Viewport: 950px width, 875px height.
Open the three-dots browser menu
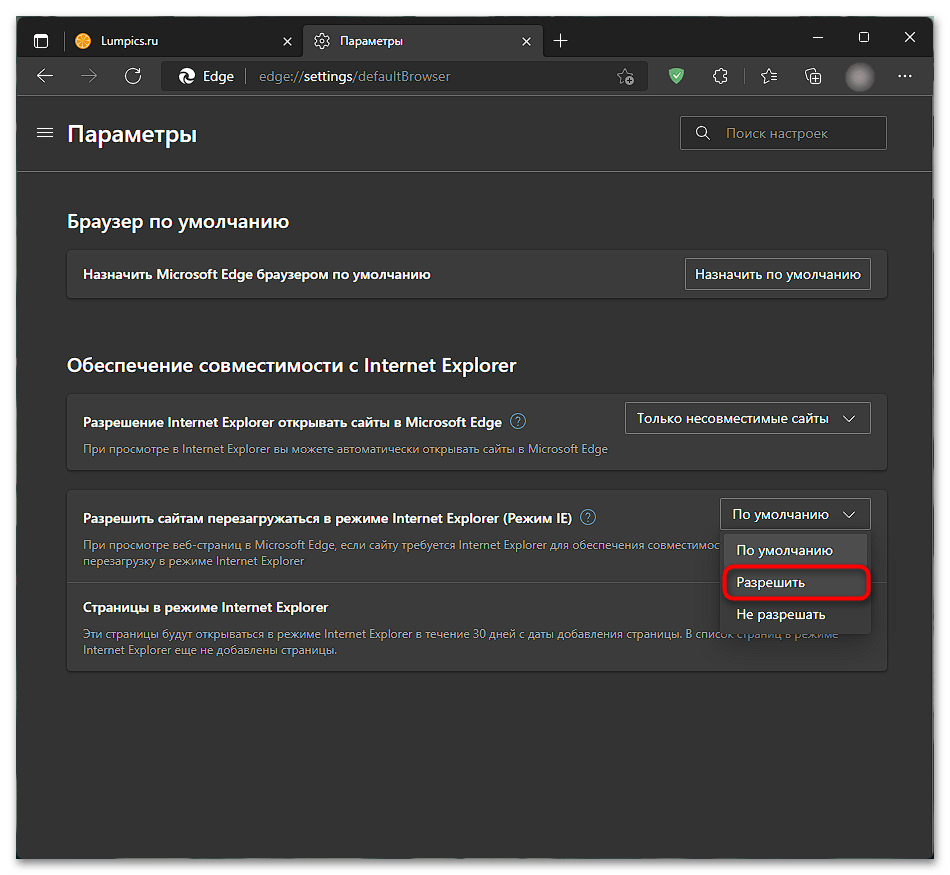905,76
